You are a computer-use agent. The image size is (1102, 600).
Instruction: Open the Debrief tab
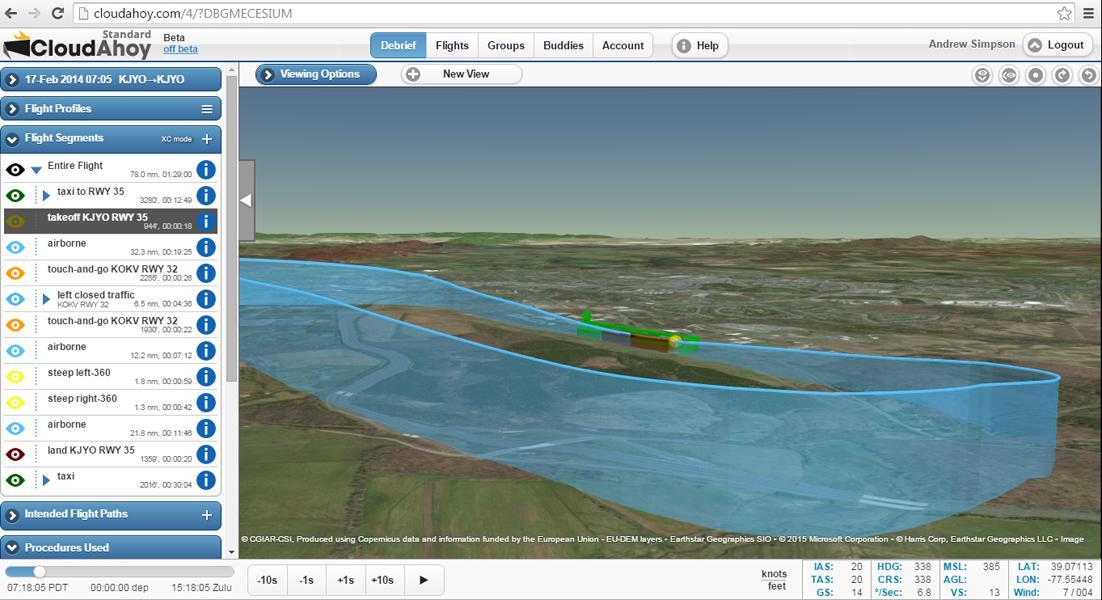398,46
